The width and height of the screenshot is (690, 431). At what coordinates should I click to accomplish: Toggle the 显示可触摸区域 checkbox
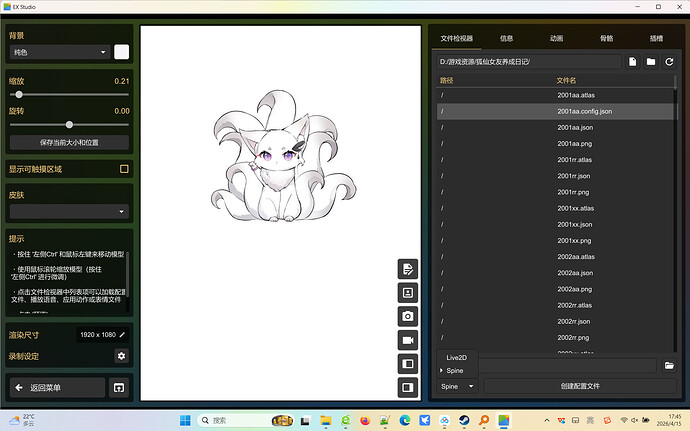pos(124,169)
